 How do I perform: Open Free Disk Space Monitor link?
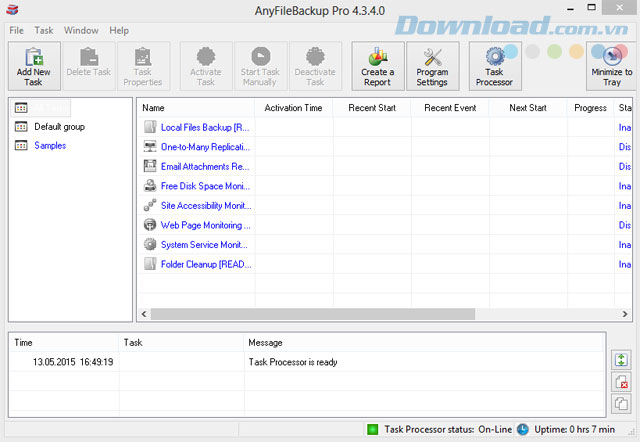(x=205, y=186)
